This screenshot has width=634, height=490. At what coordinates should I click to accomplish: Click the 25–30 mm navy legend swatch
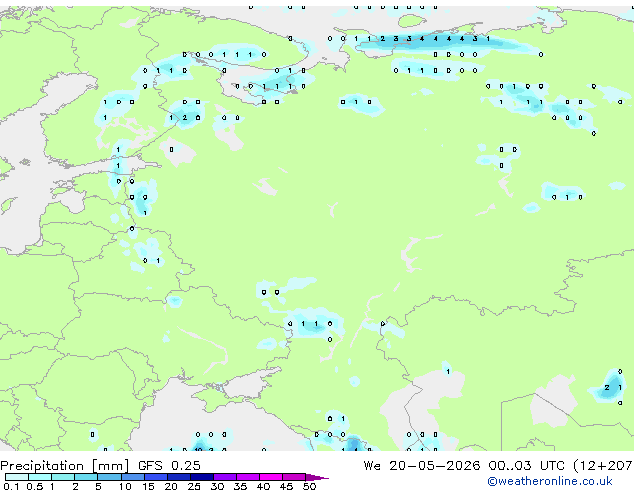[x=202, y=477]
